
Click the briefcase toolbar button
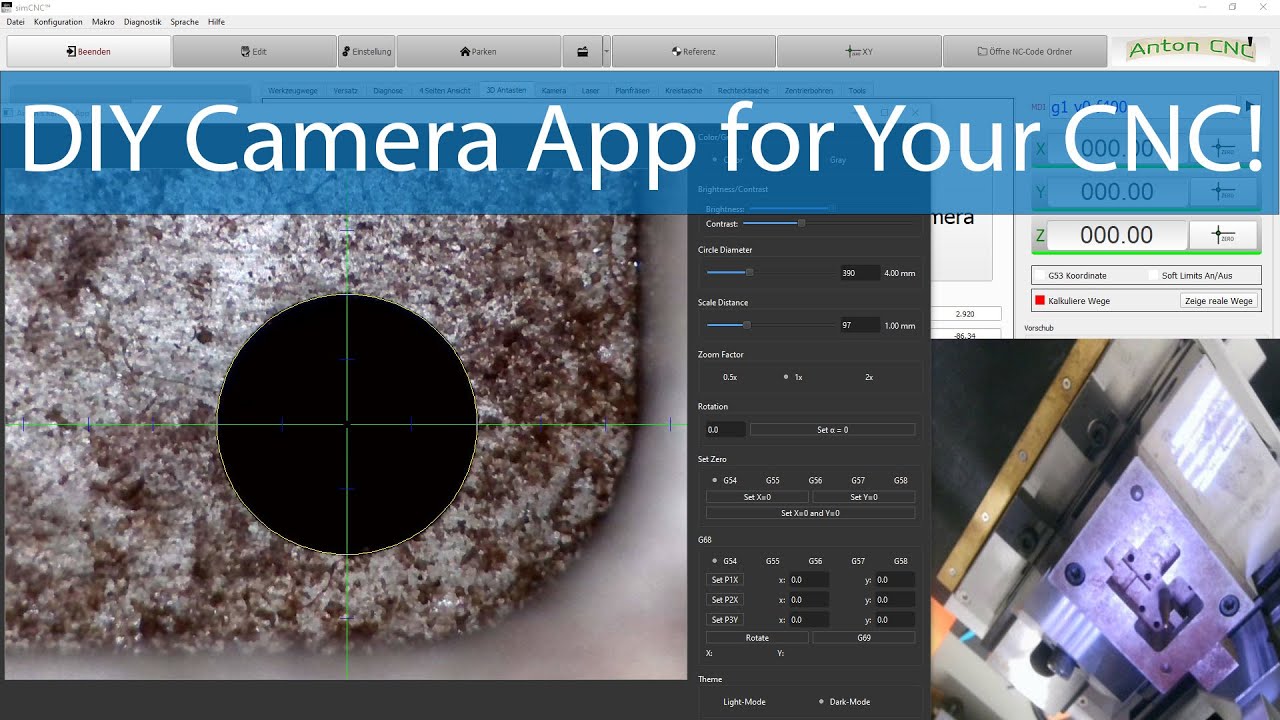point(582,51)
